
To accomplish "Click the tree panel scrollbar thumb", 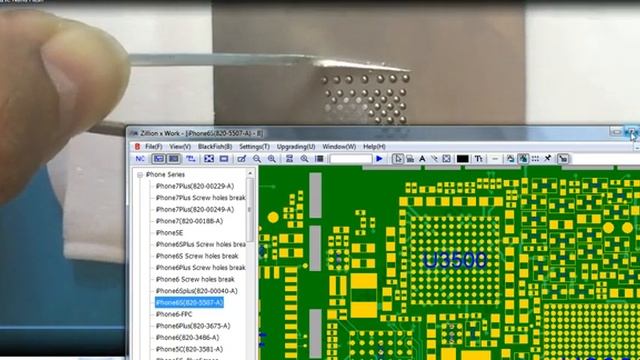I will 250,209.
